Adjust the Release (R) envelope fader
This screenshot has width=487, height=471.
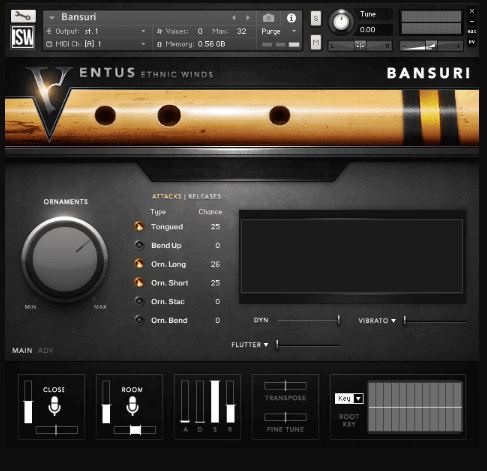[x=230, y=402]
